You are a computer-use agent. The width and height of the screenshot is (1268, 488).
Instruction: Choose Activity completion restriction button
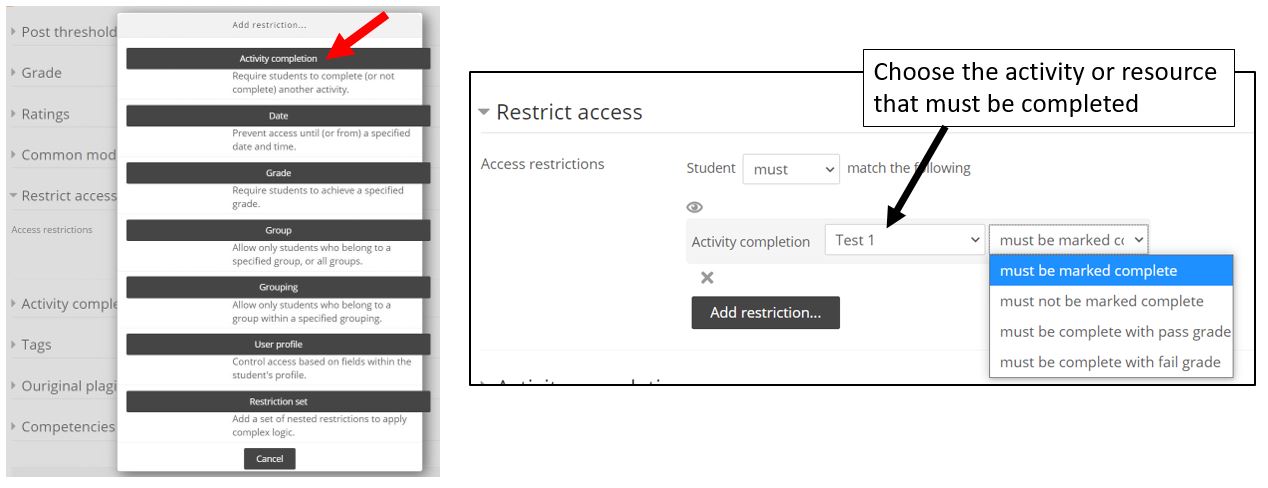pos(278,59)
